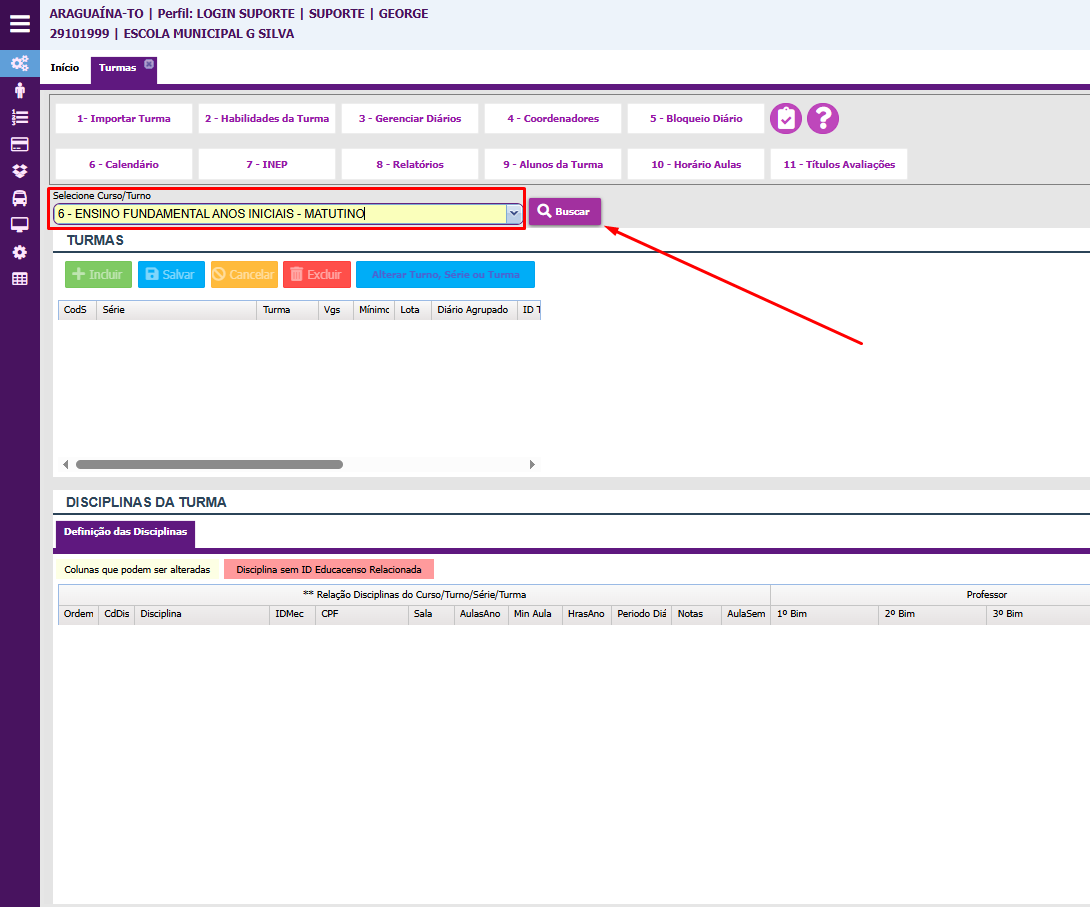This screenshot has width=1090, height=907.
Task: Click the single gear icon in the sidebar
Action: [19, 252]
